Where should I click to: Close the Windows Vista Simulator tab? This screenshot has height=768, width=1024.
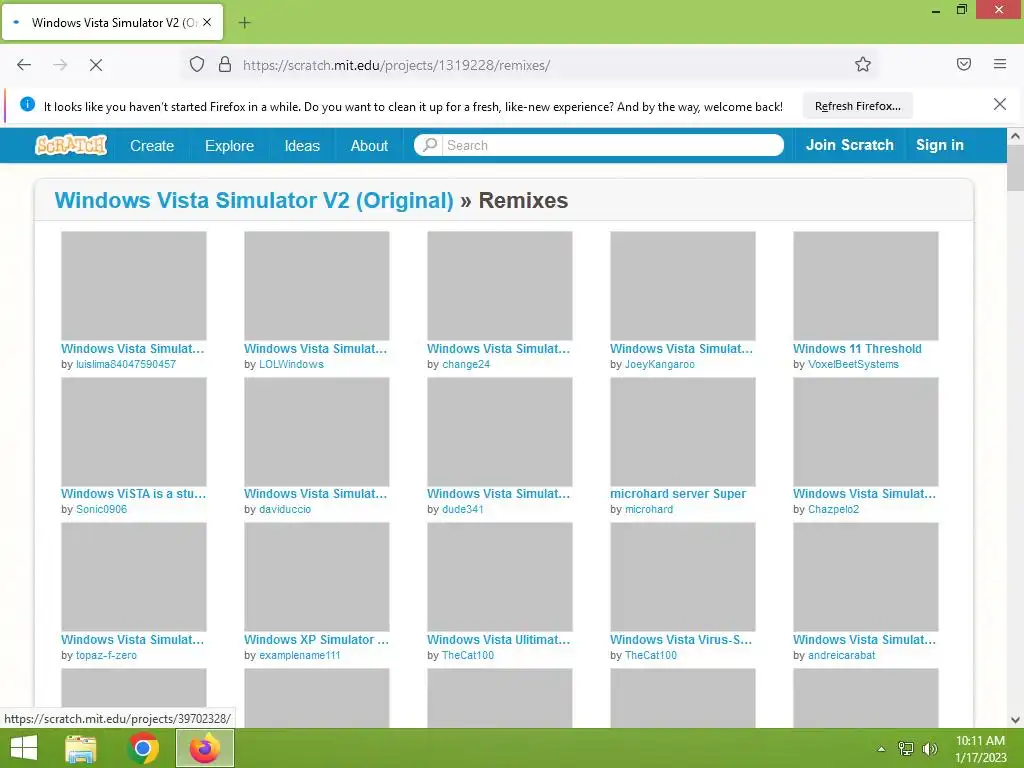coord(207,22)
